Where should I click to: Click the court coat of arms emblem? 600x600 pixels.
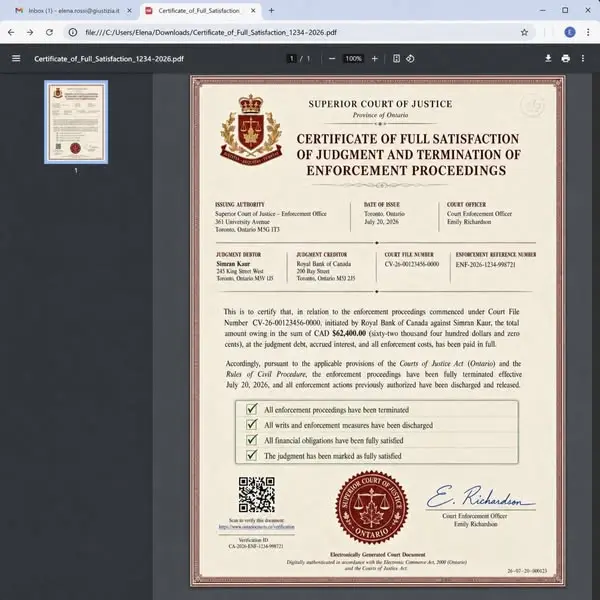click(x=251, y=129)
